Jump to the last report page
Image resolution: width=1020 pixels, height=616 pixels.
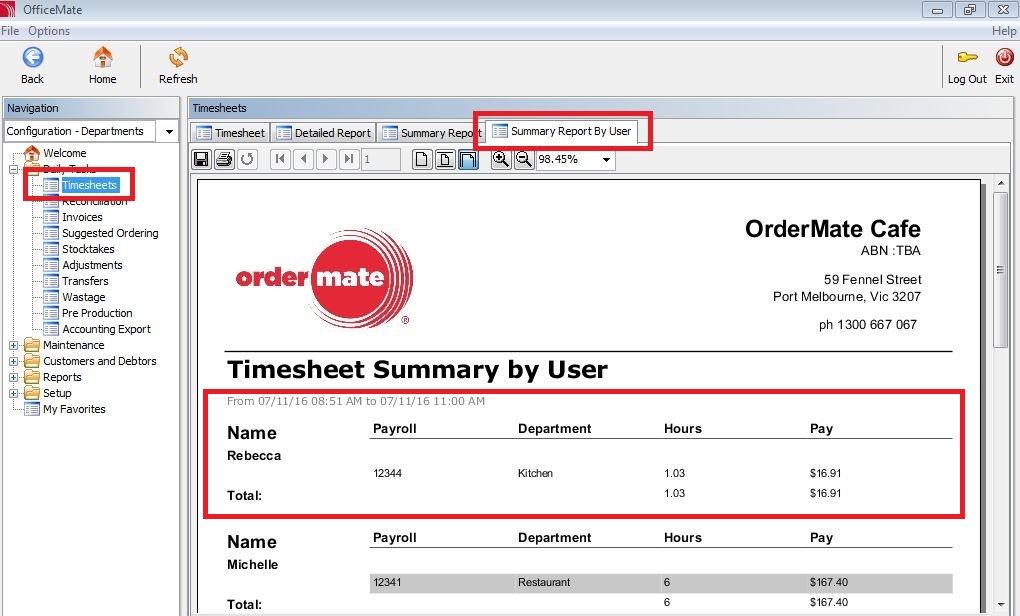pyautogui.click(x=349, y=159)
